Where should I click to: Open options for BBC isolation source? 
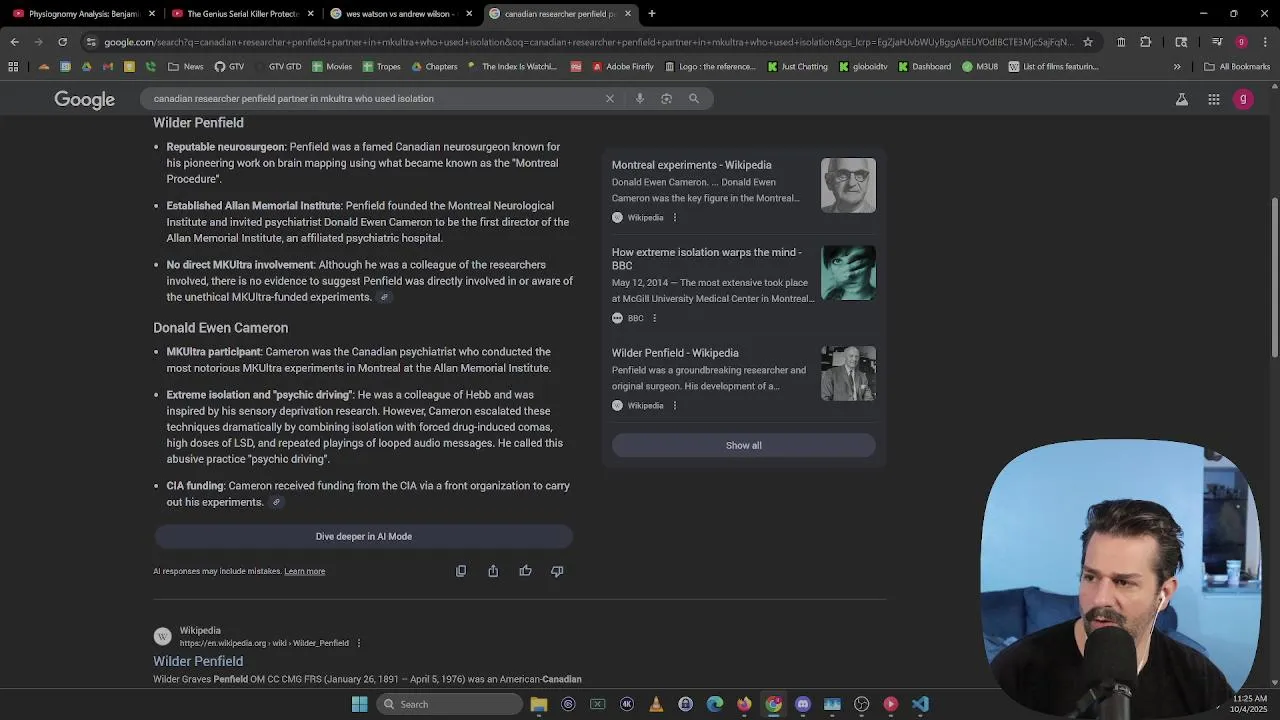pos(655,318)
